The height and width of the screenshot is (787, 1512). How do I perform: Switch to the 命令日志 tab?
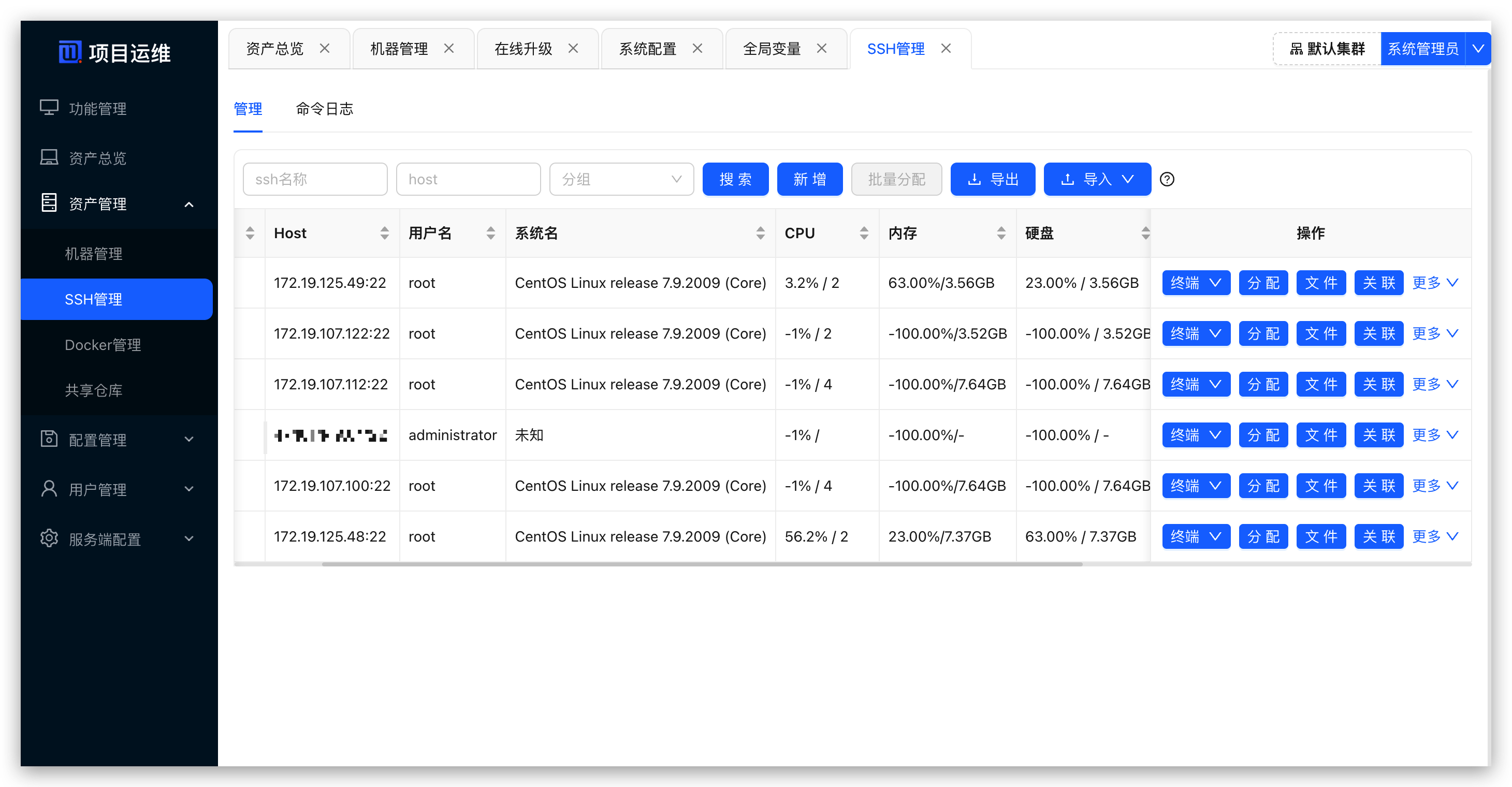pyautogui.click(x=324, y=109)
